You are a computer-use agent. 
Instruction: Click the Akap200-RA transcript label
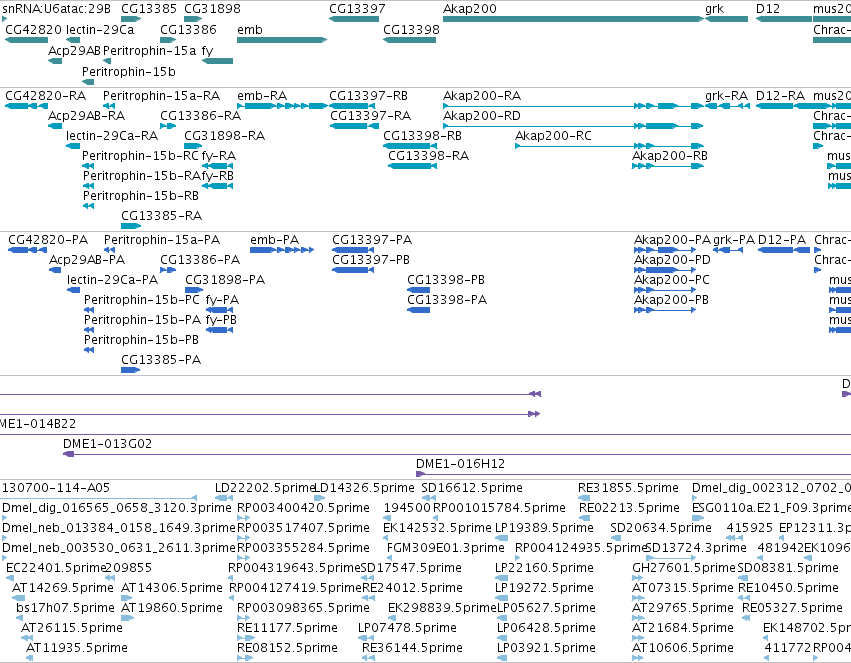point(482,95)
